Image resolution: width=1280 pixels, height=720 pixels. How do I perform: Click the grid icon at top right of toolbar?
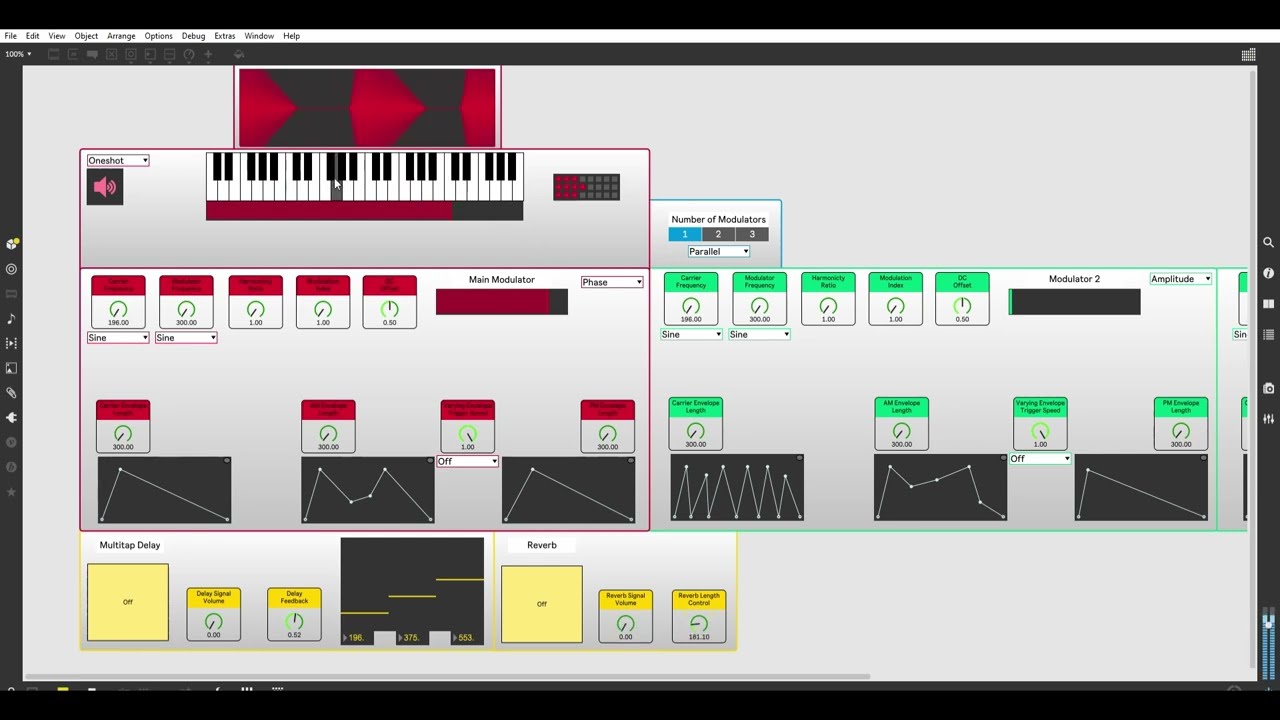[1248, 55]
